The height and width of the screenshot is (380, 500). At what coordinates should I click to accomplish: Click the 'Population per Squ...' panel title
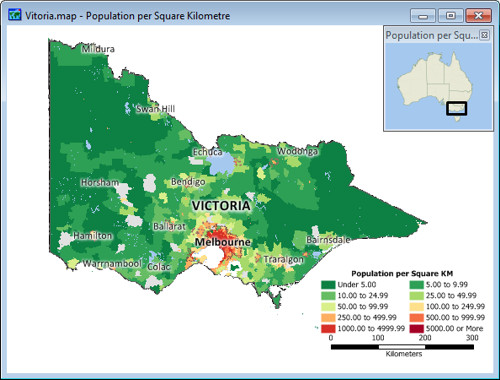click(431, 35)
